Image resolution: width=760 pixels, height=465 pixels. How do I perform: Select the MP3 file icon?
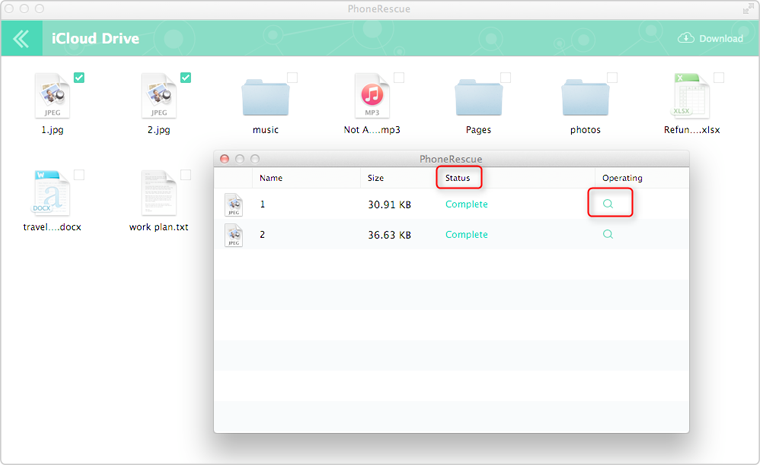coord(371,97)
